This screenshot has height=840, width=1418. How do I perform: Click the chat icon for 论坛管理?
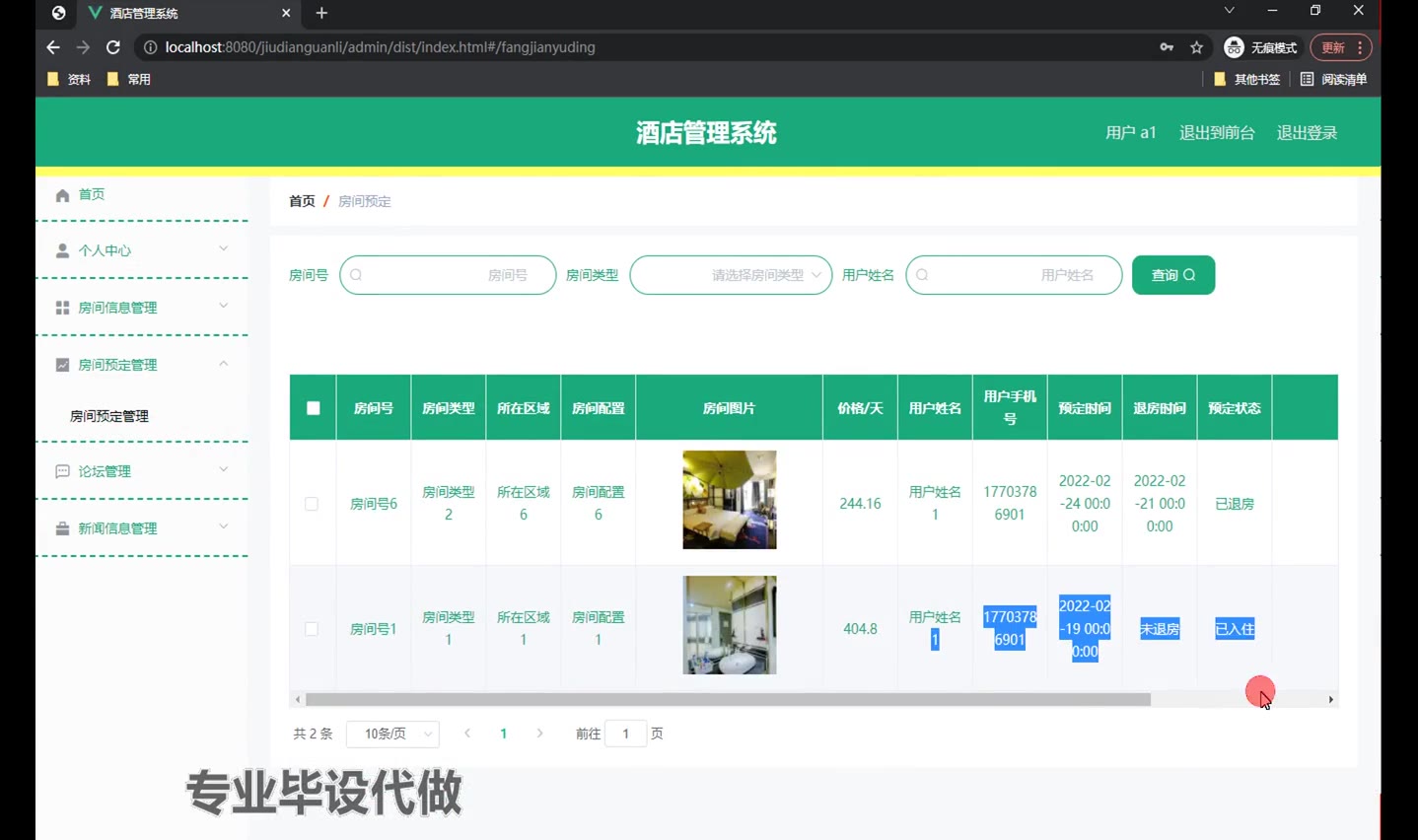click(x=62, y=471)
